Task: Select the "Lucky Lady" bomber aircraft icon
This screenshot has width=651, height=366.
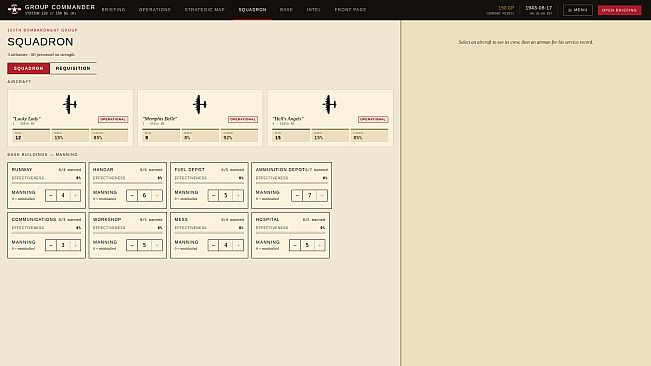Action: pyautogui.click(x=70, y=104)
